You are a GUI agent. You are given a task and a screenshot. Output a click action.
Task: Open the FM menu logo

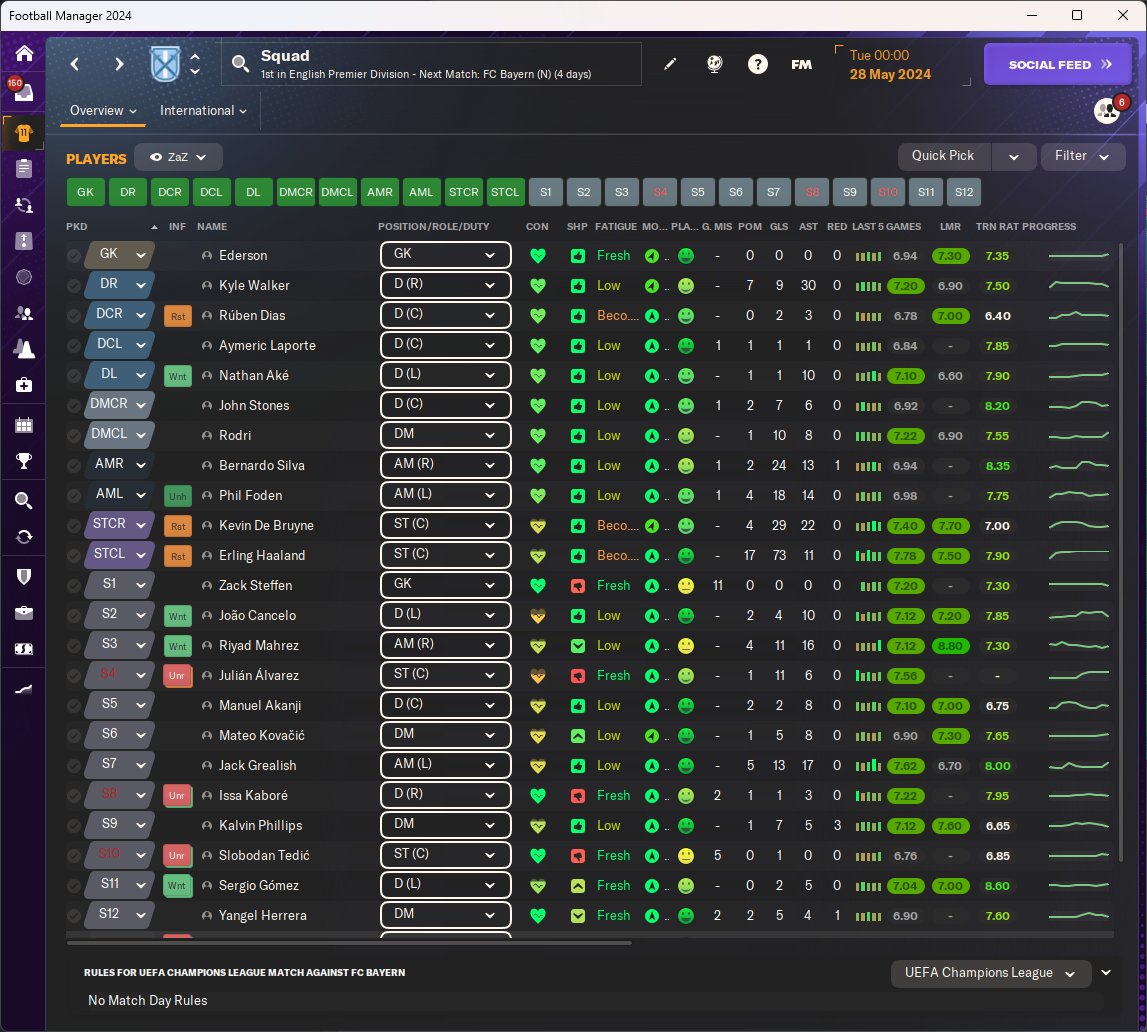(x=802, y=64)
